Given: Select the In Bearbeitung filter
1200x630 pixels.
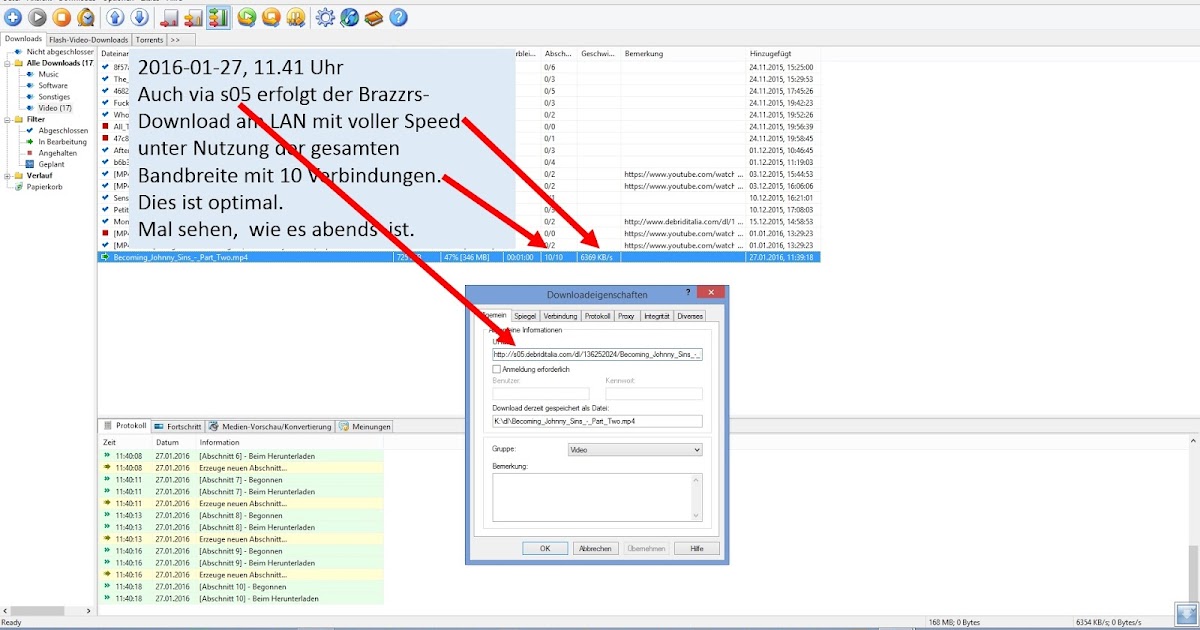Looking at the screenshot, I should [62, 141].
